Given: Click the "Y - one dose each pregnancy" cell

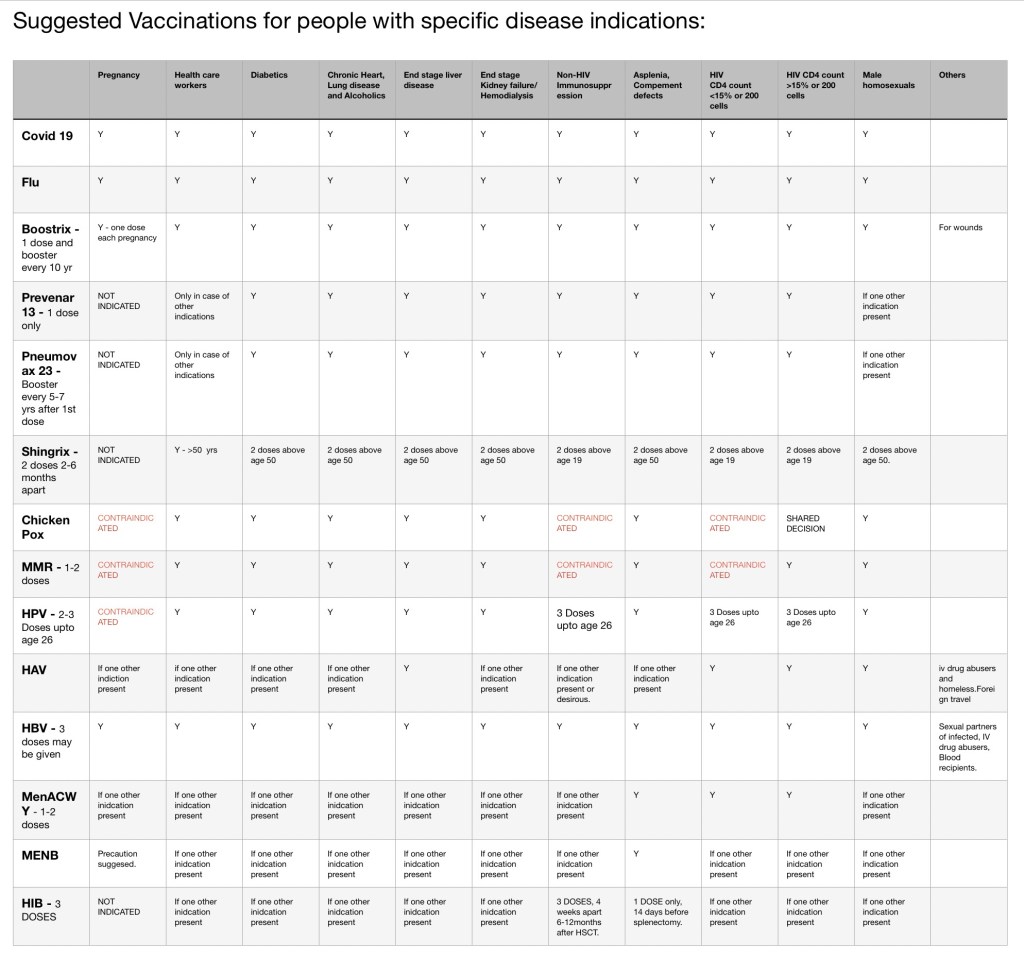Looking at the screenshot, I should point(127,233).
